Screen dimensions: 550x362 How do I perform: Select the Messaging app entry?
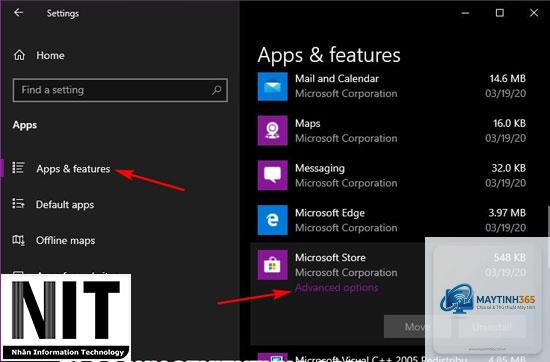[391, 175]
